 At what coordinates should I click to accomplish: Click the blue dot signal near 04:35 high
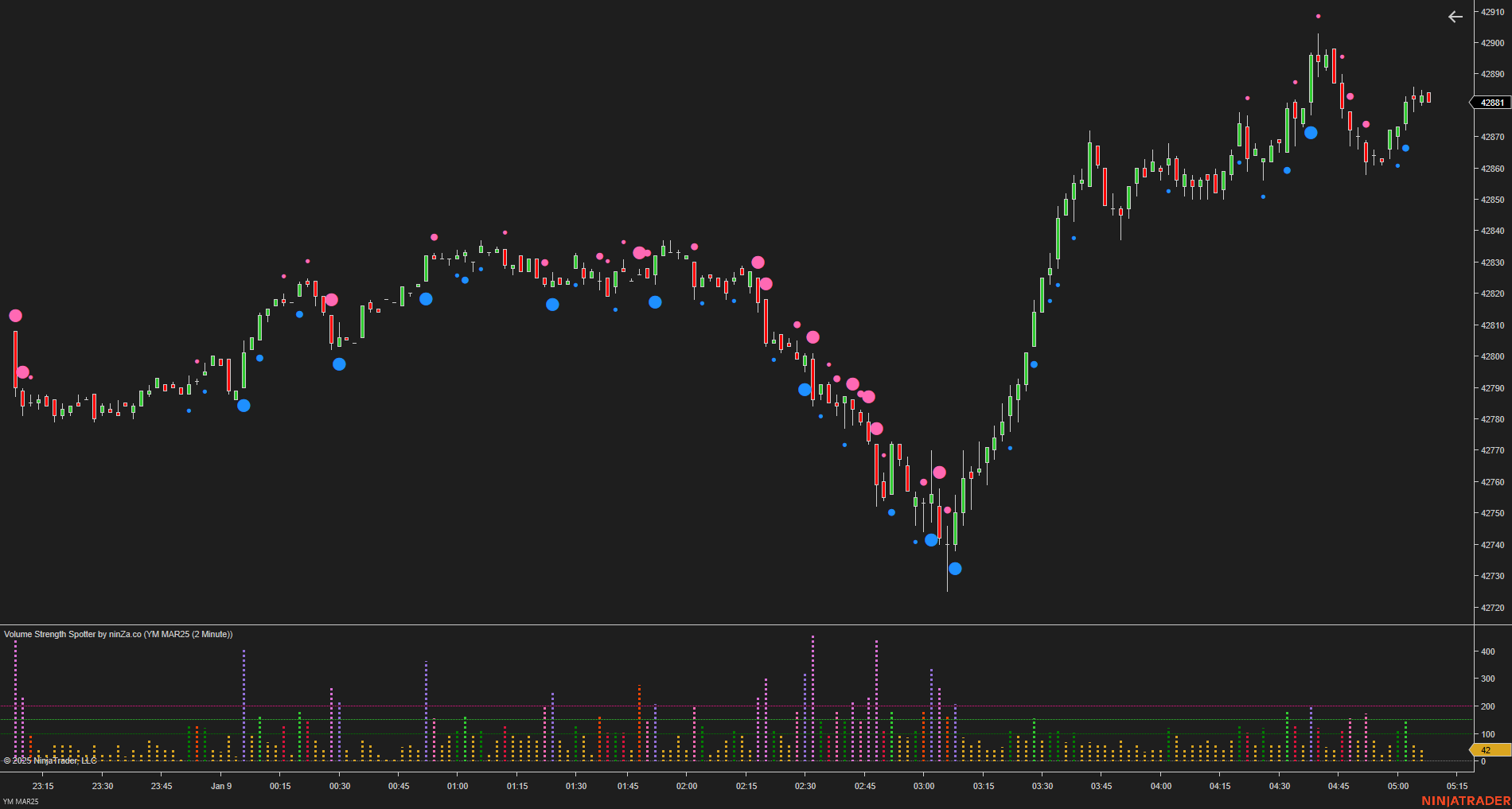point(1311,133)
